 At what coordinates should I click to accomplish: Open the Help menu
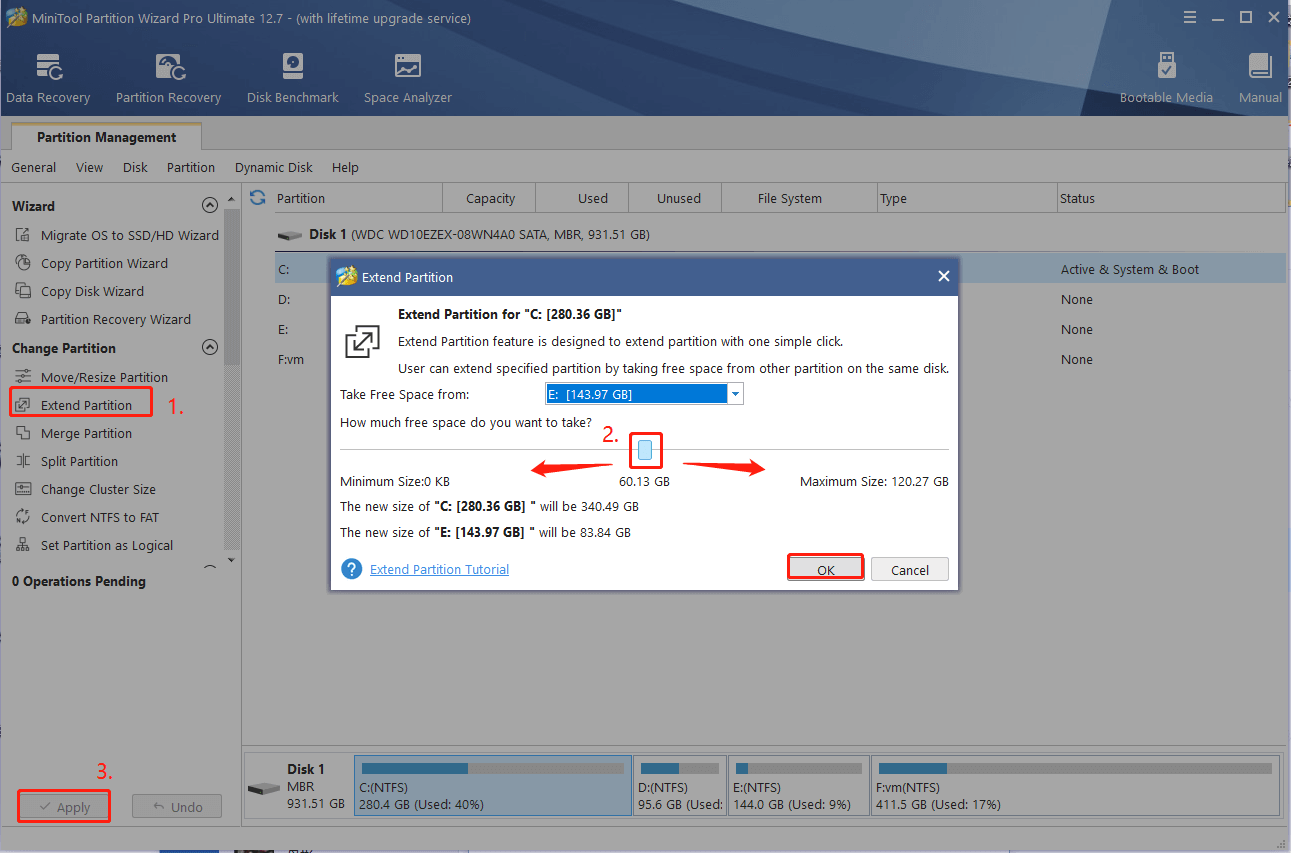click(x=345, y=167)
